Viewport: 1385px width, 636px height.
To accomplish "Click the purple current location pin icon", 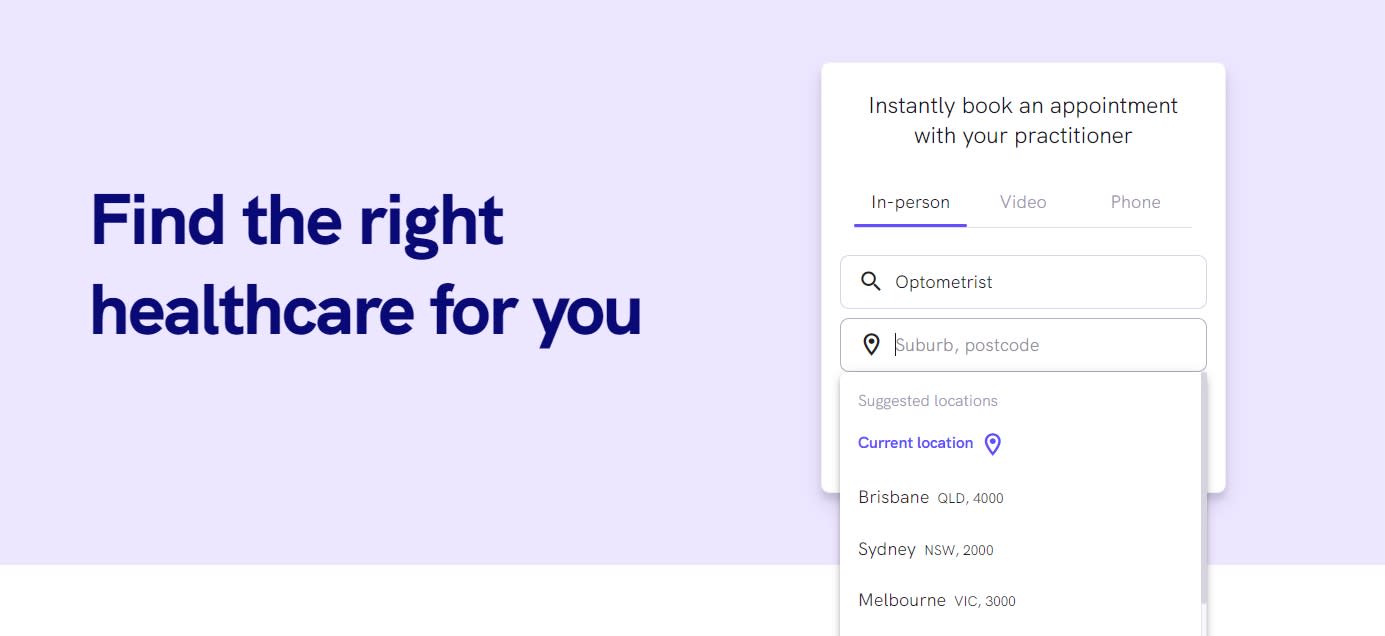I will tap(992, 444).
